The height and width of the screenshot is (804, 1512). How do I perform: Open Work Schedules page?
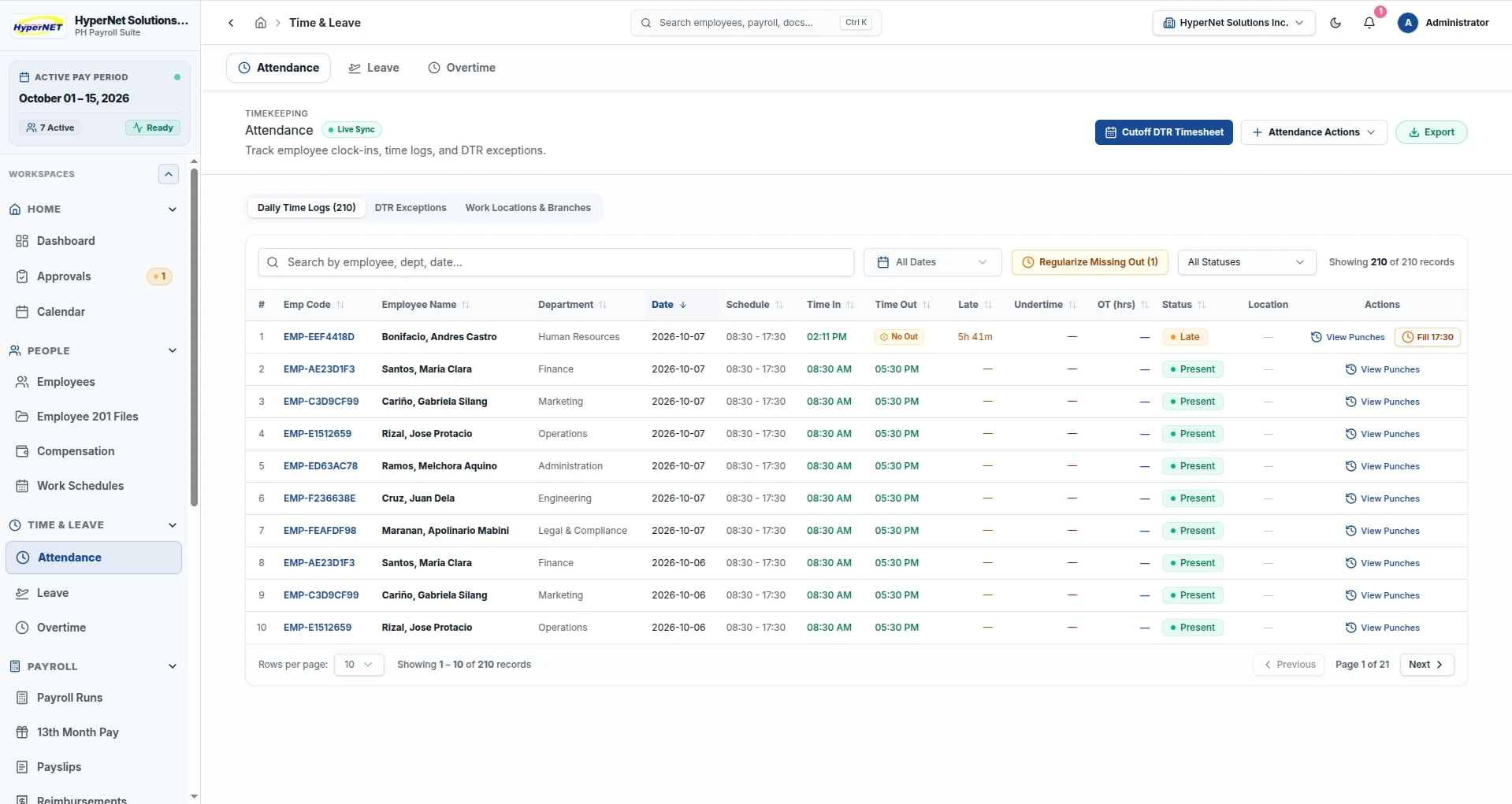pyautogui.click(x=94, y=486)
